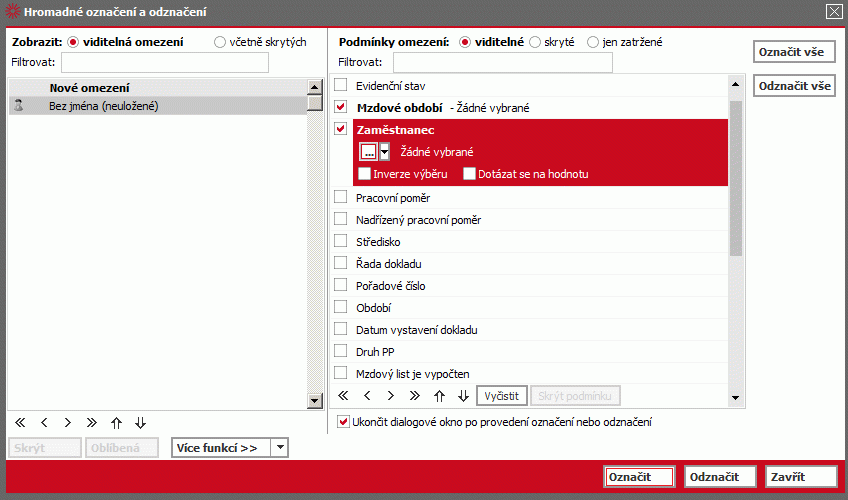Screen dimensions: 848x500
Task: Uncheck the Mzdové období condition
Action: point(340,107)
